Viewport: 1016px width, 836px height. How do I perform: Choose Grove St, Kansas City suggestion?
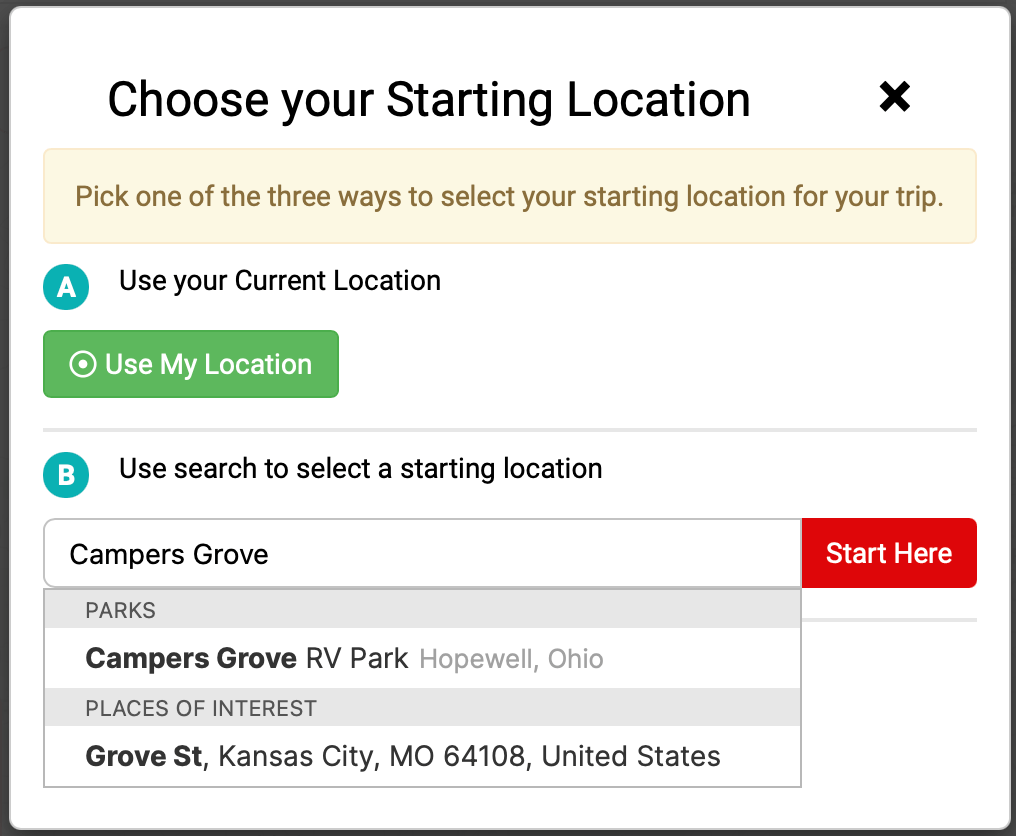click(x=402, y=756)
